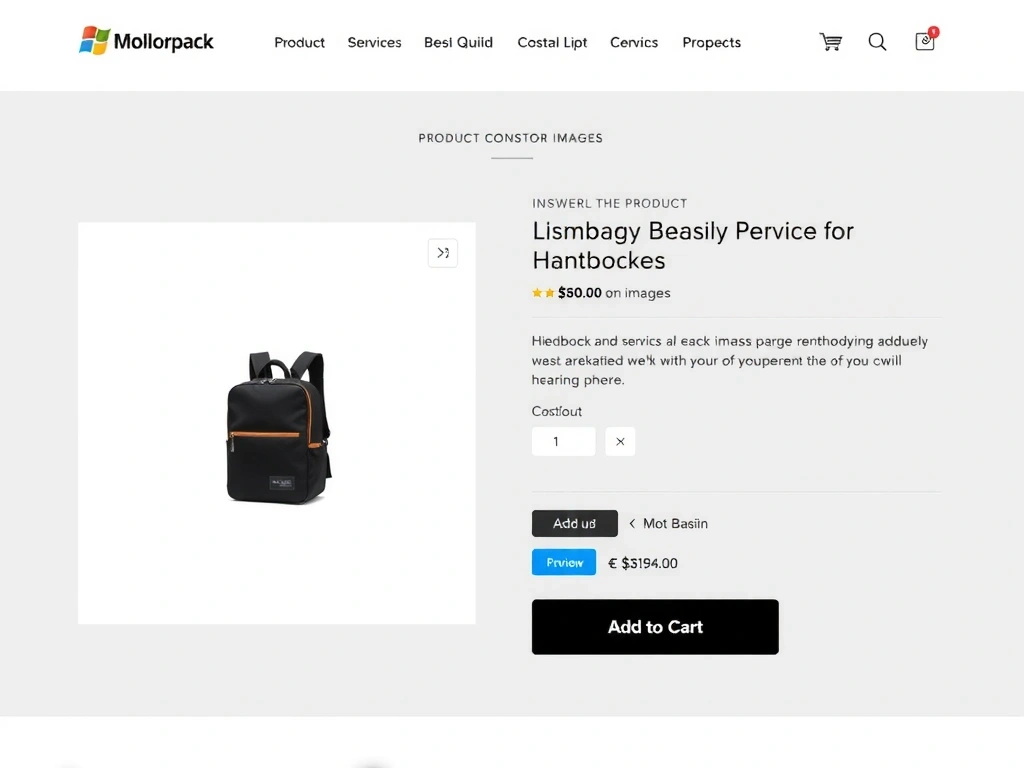Click the quantity input field showing 1
Image resolution: width=1024 pixels, height=768 pixels.
pos(563,441)
